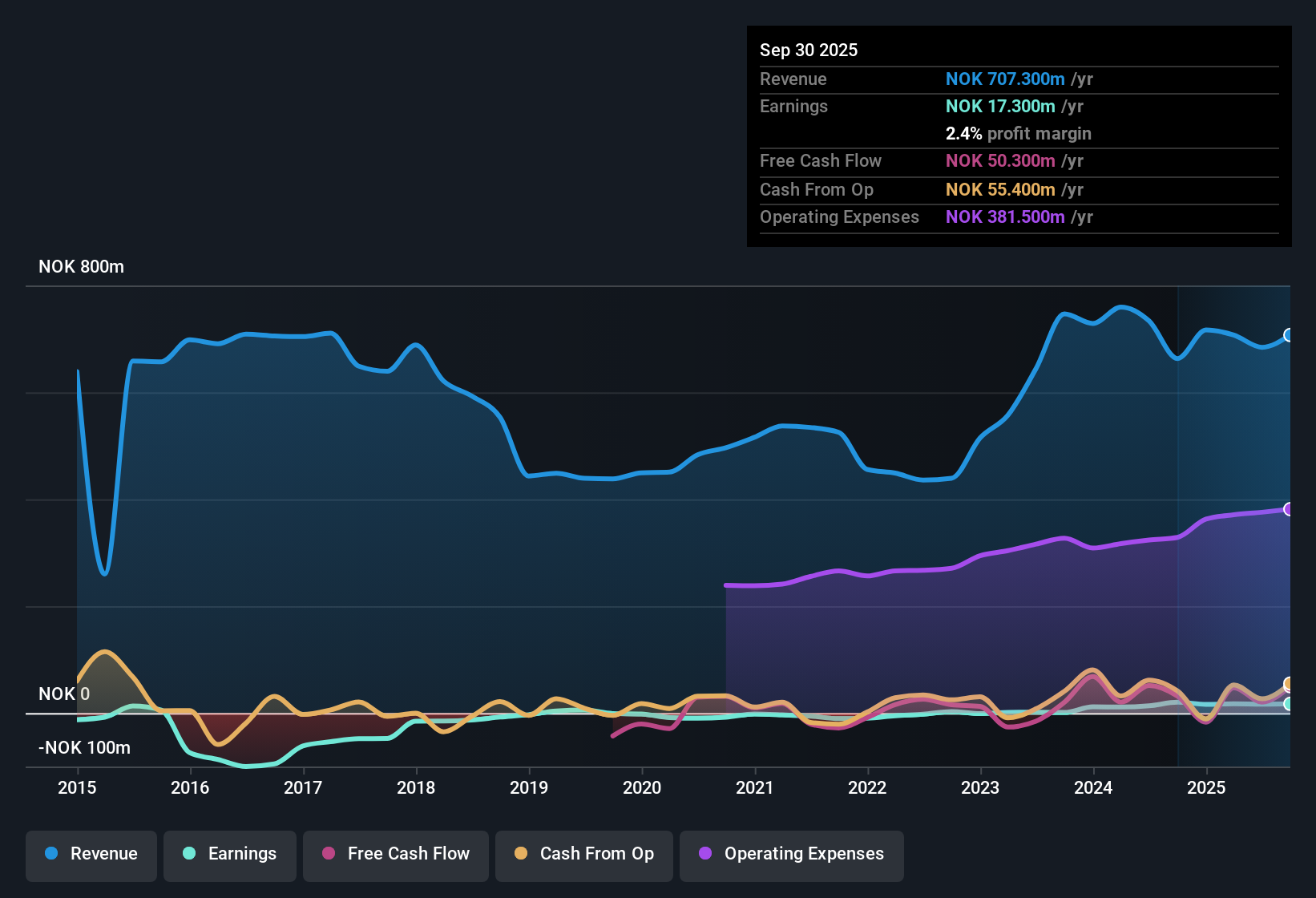This screenshot has width=1316, height=898.
Task: Click the Operating Expenses endpoint marker
Action: pyautogui.click(x=1288, y=508)
